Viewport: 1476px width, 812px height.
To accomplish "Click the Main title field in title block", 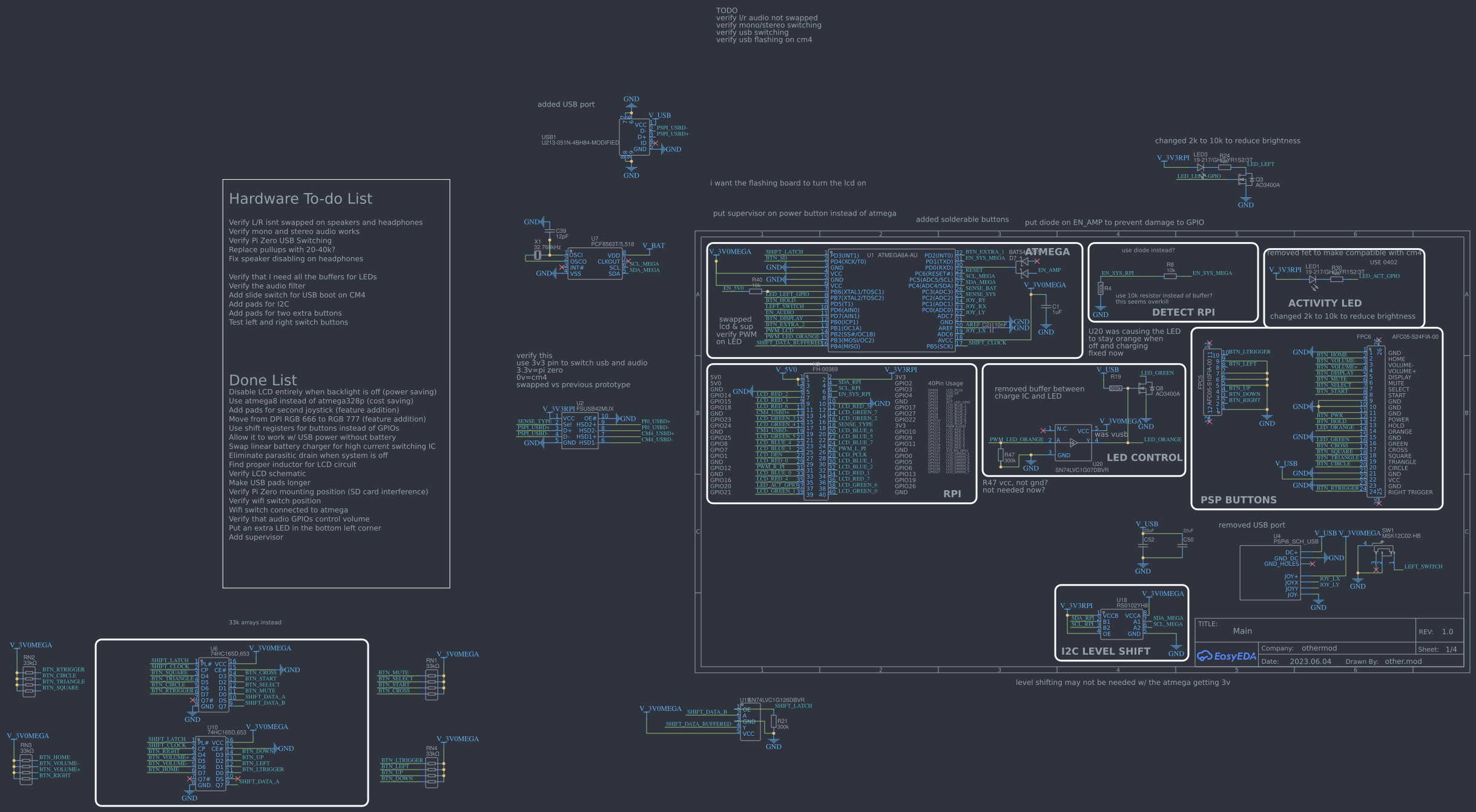I will click(x=1242, y=631).
